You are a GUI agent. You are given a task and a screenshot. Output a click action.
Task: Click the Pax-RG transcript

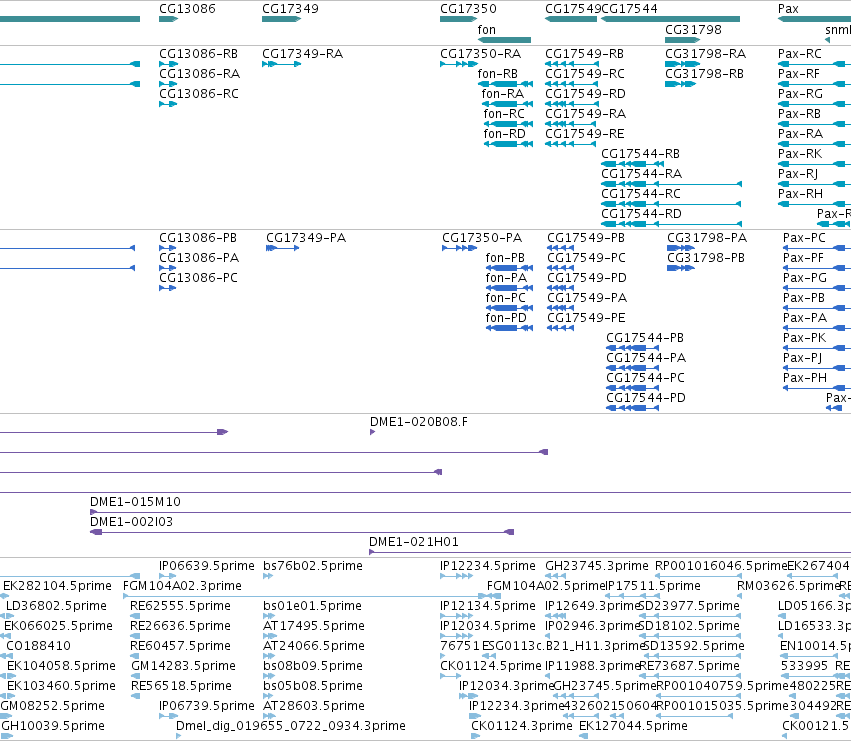(801, 94)
